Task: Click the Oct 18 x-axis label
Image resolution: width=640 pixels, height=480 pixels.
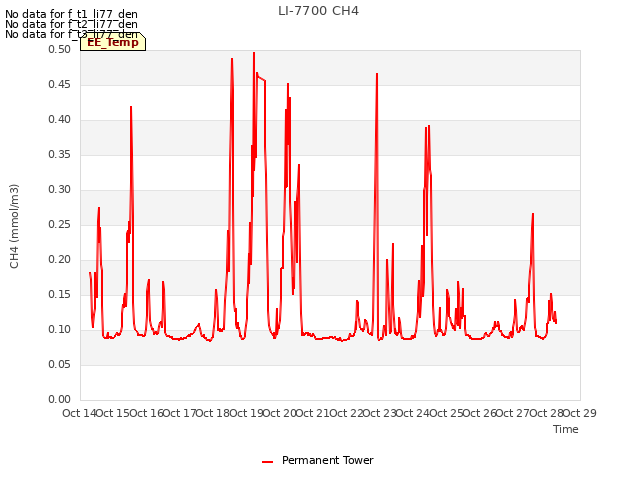Action: [x=213, y=413]
